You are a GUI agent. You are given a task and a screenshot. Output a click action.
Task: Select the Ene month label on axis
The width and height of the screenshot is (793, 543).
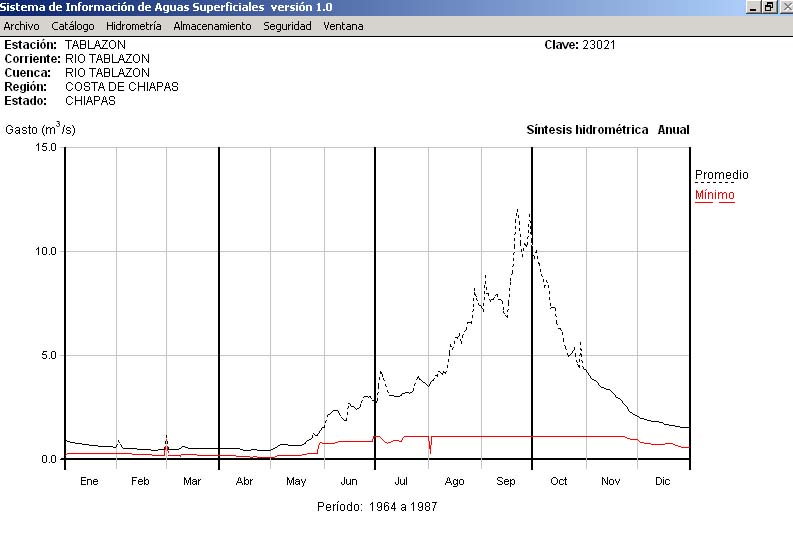point(89,481)
